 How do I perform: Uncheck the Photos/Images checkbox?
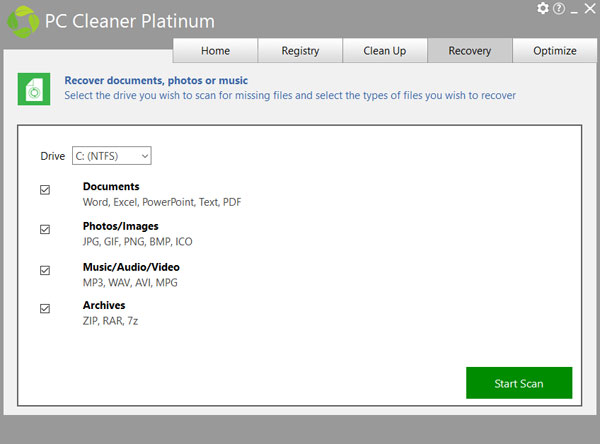45,229
